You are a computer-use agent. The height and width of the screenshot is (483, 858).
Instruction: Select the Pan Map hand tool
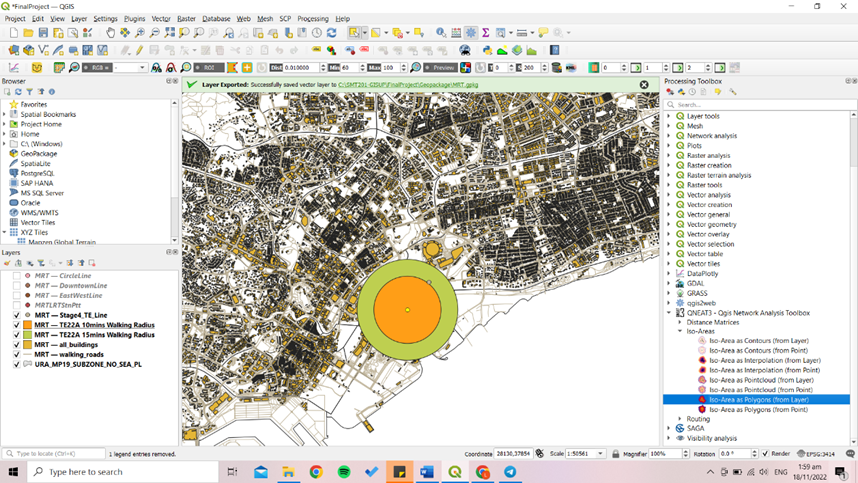point(110,33)
